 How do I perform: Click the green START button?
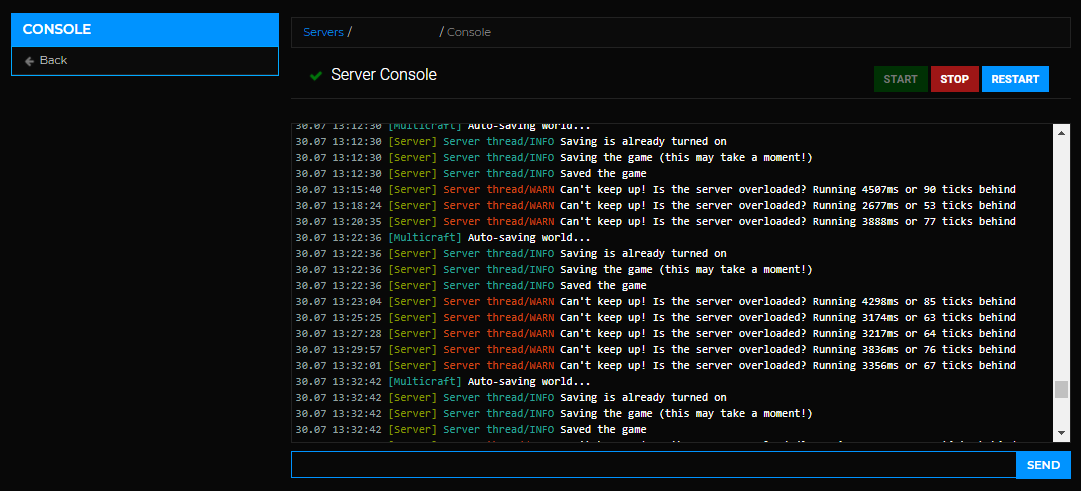click(x=900, y=79)
